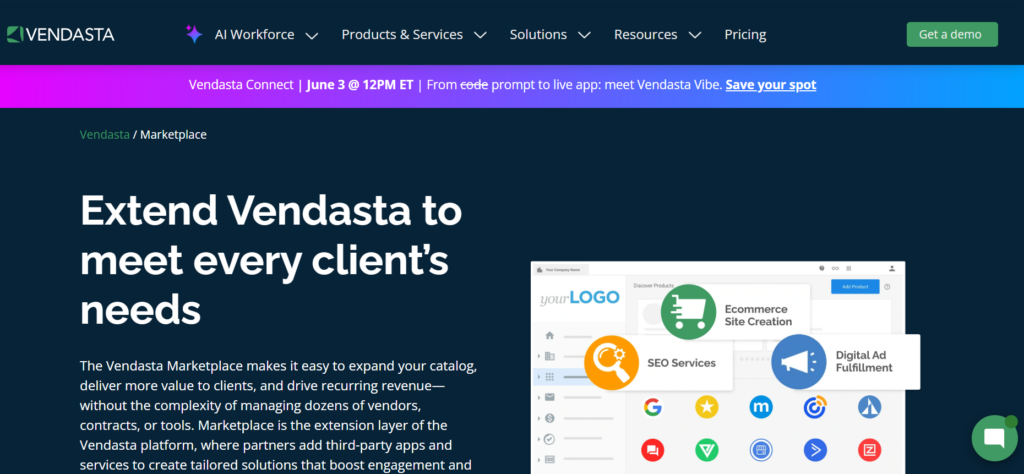Expand the Solutions chevron
1024x474 pixels.
coord(584,35)
